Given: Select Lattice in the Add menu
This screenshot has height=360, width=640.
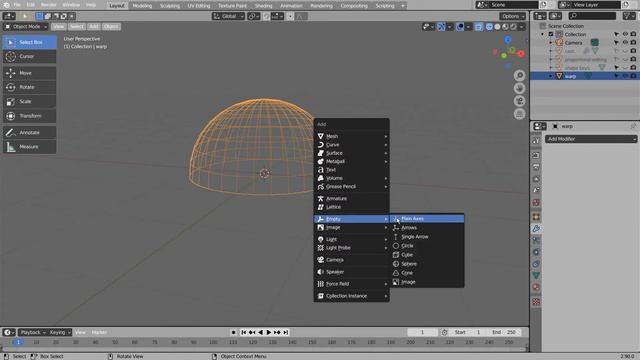Looking at the screenshot, I should pos(351,207).
